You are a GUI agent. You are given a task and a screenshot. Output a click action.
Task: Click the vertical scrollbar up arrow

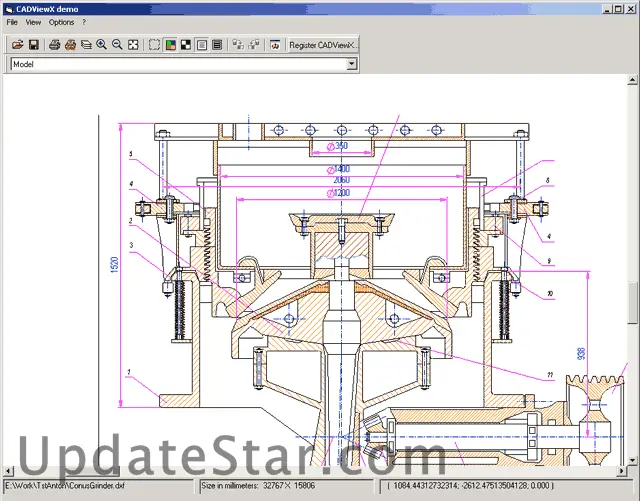click(633, 80)
